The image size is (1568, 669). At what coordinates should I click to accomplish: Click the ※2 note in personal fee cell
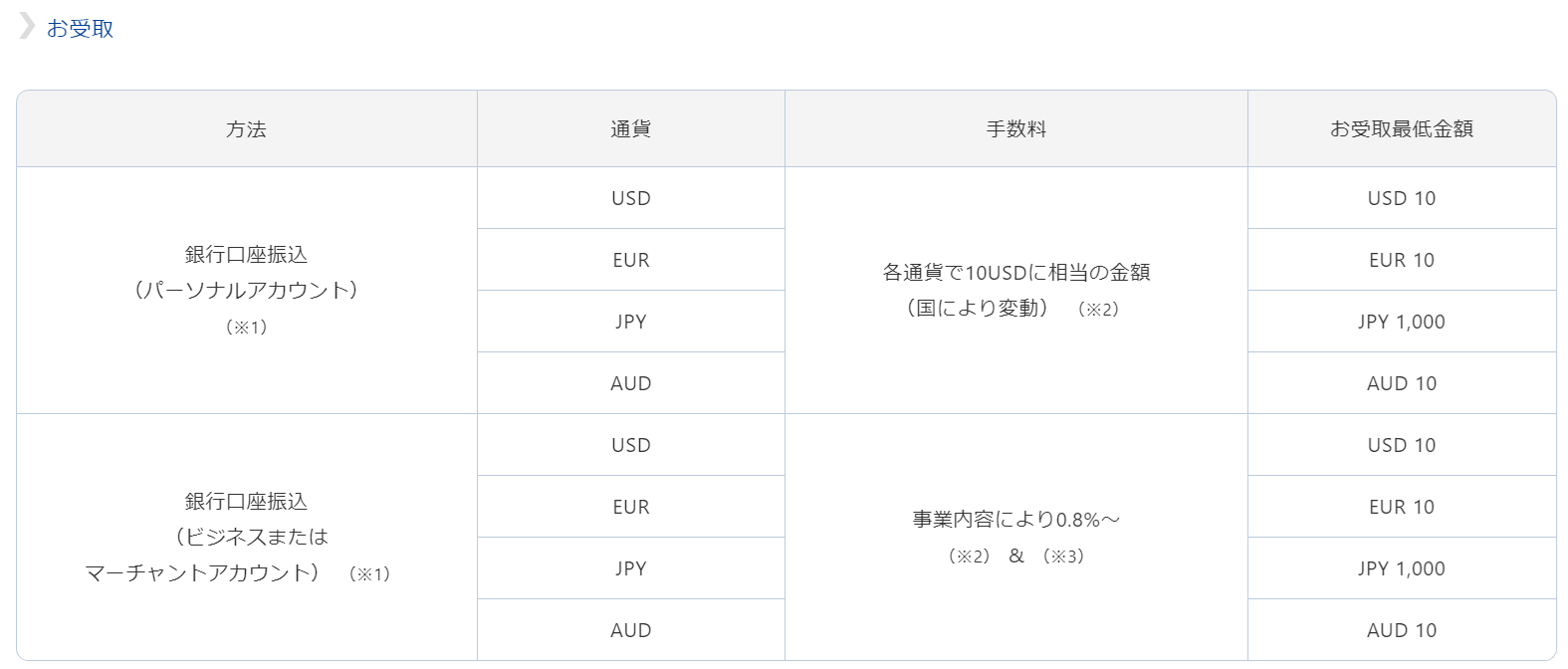tap(1098, 309)
